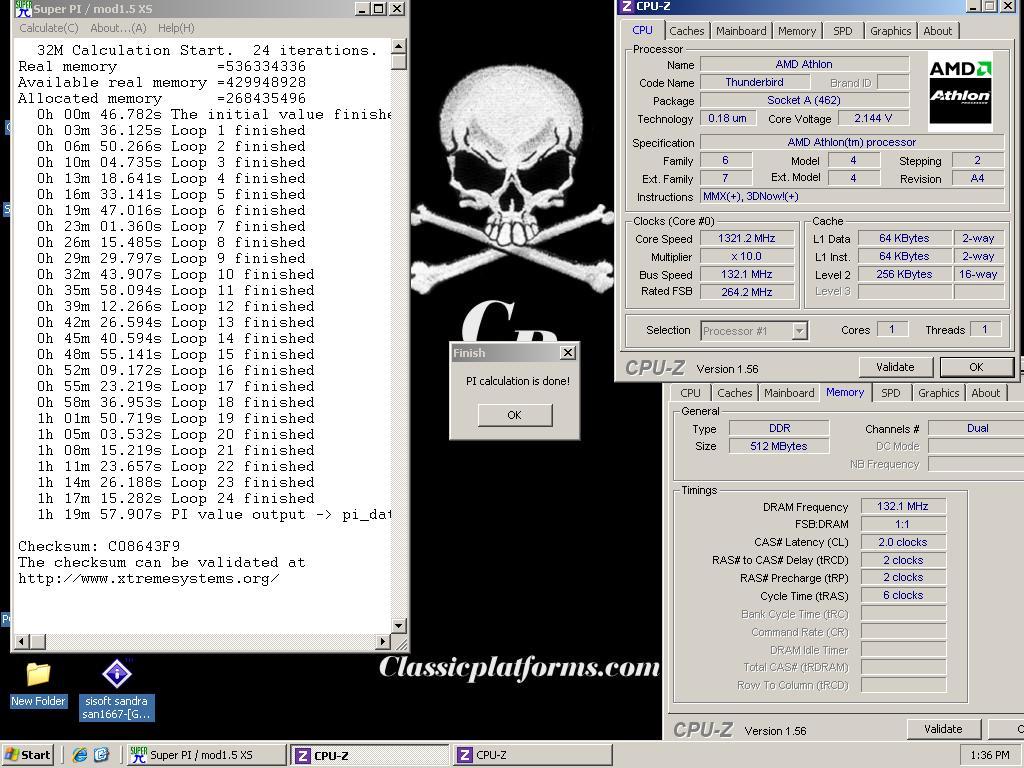Click the Level 2 256 KBytes value

click(904, 274)
